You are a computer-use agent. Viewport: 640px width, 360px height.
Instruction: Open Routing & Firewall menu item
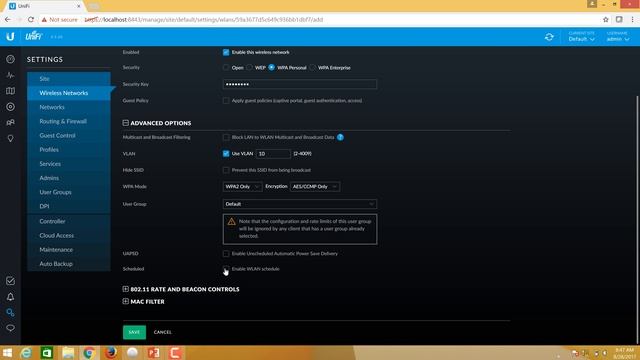[x=69, y=121]
